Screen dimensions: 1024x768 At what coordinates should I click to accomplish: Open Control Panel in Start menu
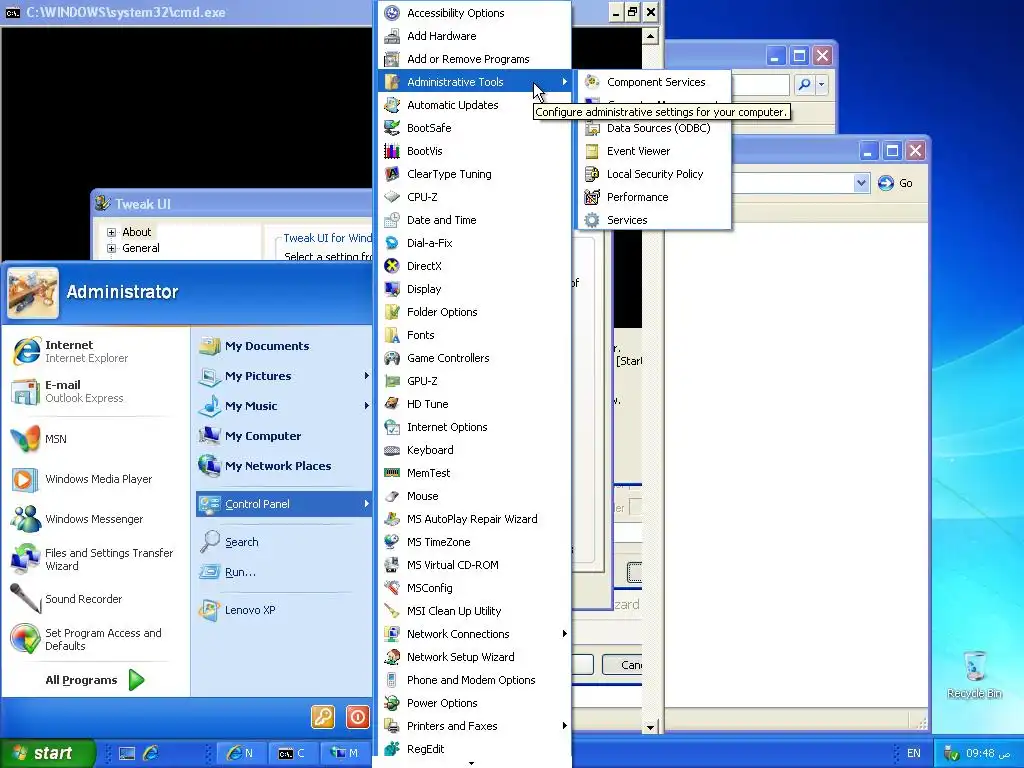point(283,504)
